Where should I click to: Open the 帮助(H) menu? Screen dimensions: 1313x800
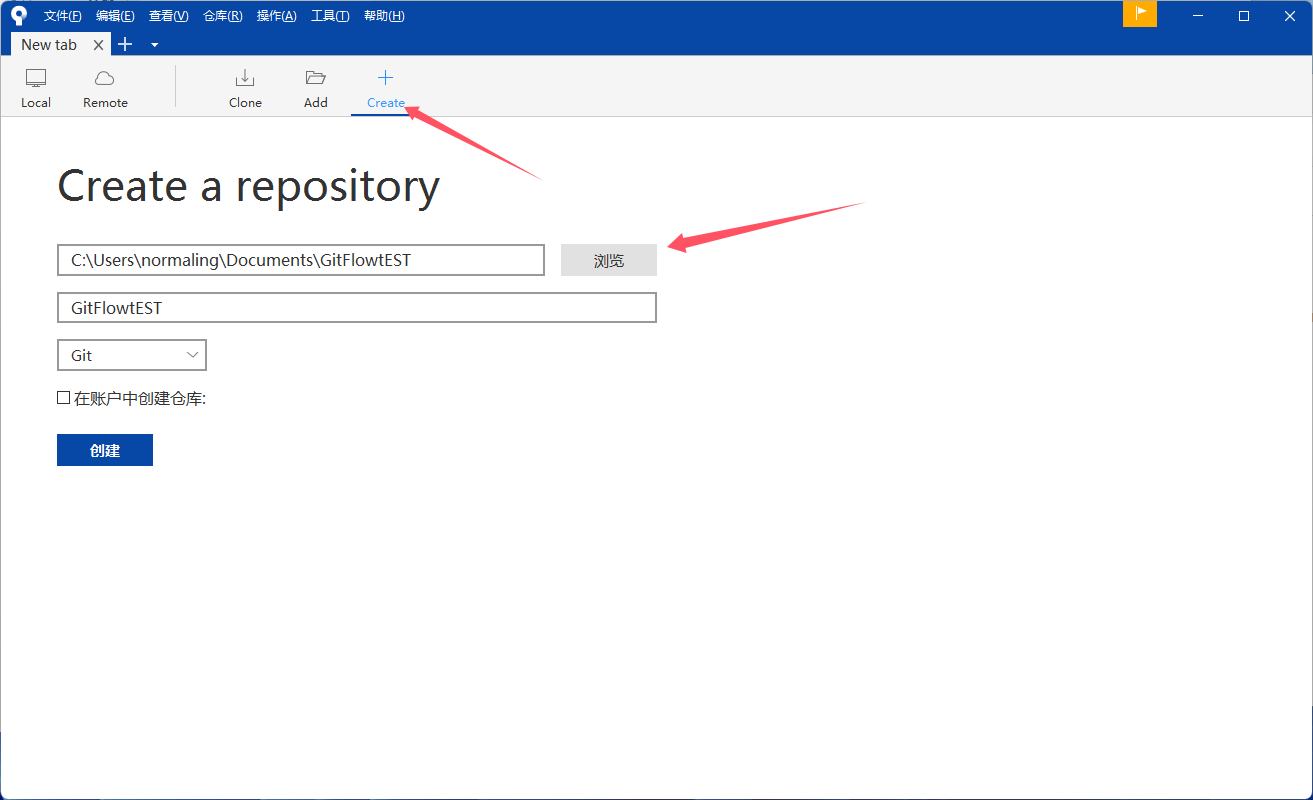[x=384, y=16]
